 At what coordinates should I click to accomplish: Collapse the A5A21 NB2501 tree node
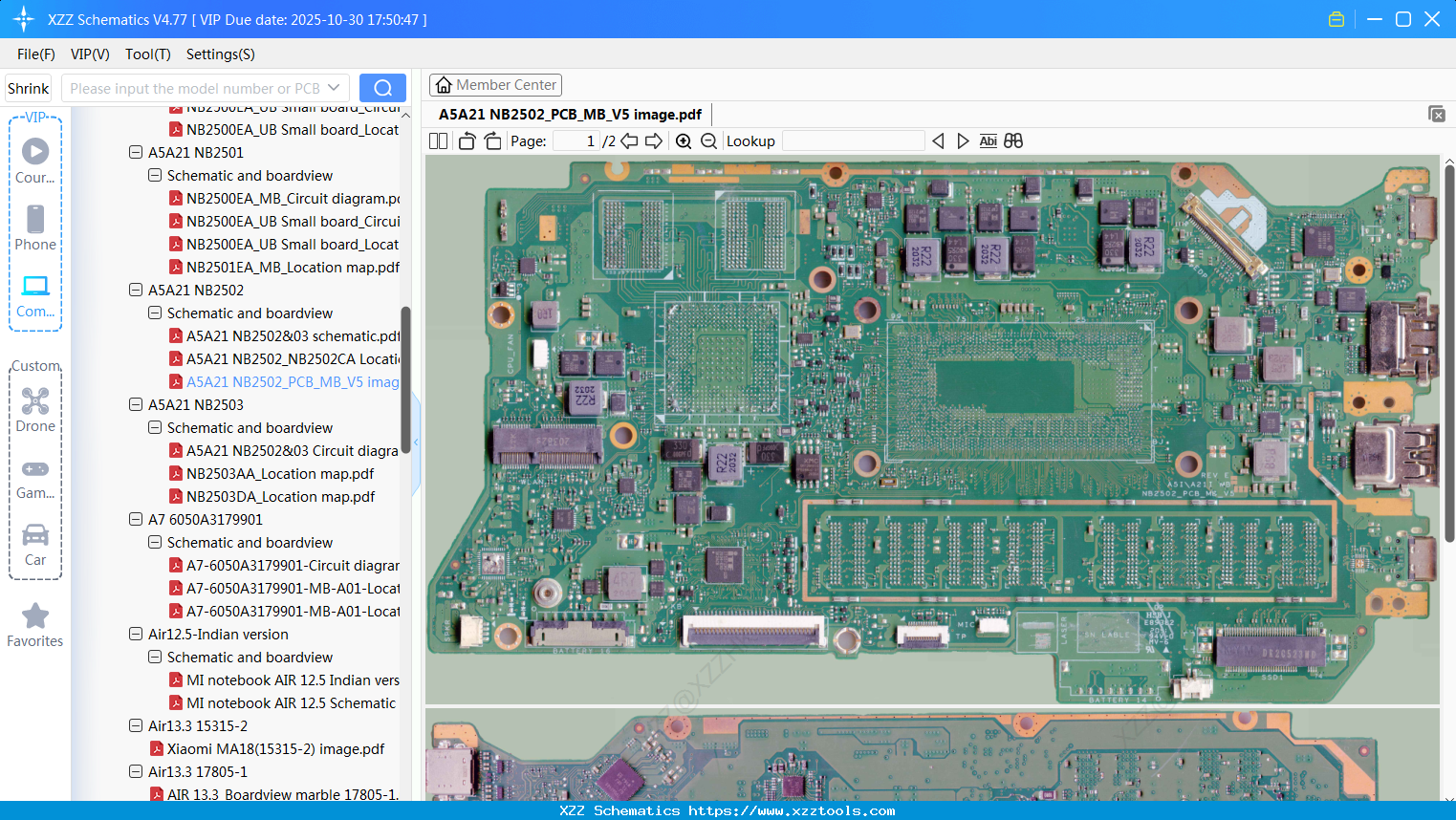pos(136,153)
